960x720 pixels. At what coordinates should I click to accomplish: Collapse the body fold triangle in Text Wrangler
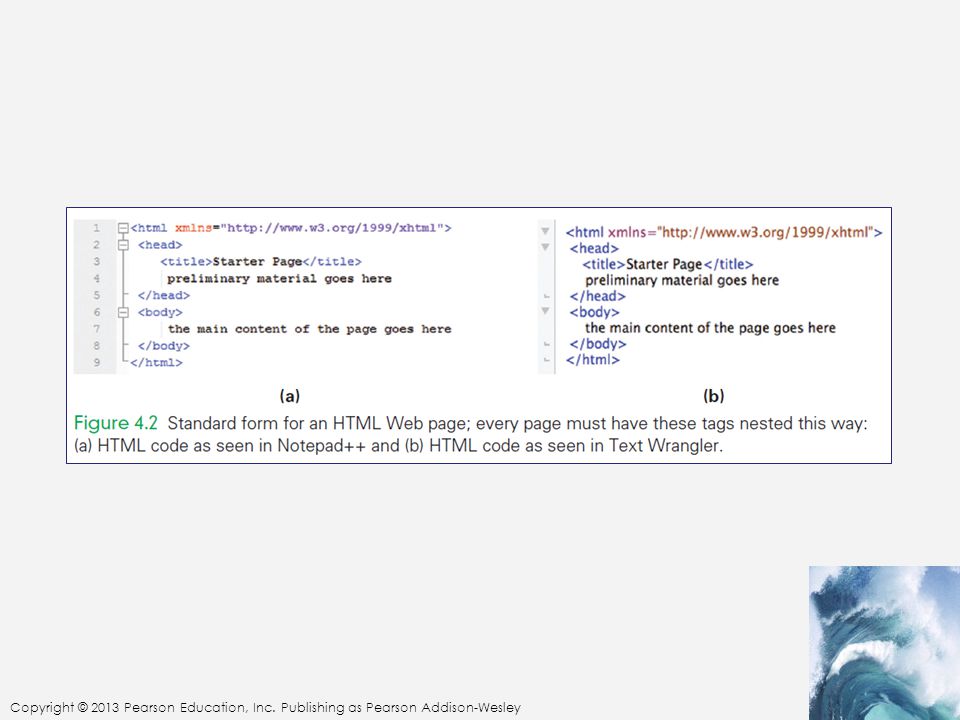pos(545,311)
